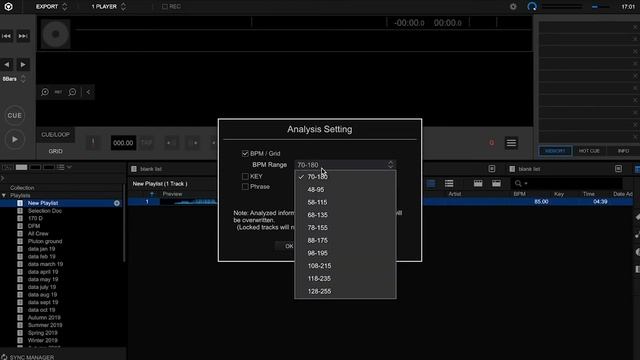Switch to plain list view icon

449,183
